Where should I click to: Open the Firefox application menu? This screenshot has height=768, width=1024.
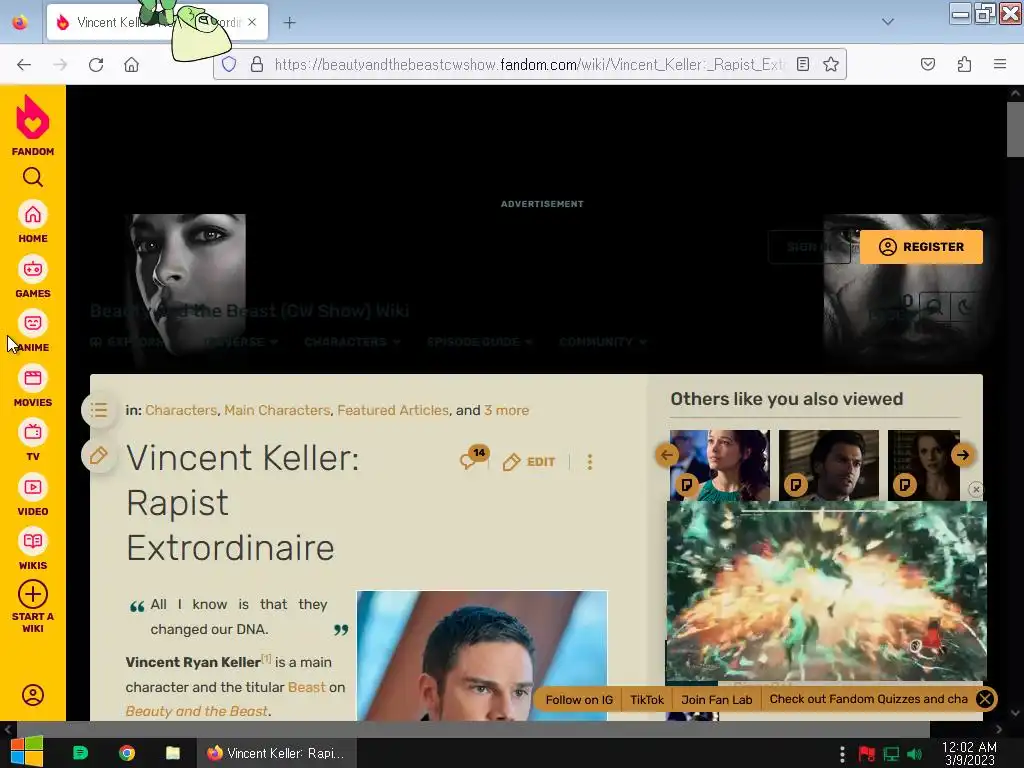[1000, 64]
